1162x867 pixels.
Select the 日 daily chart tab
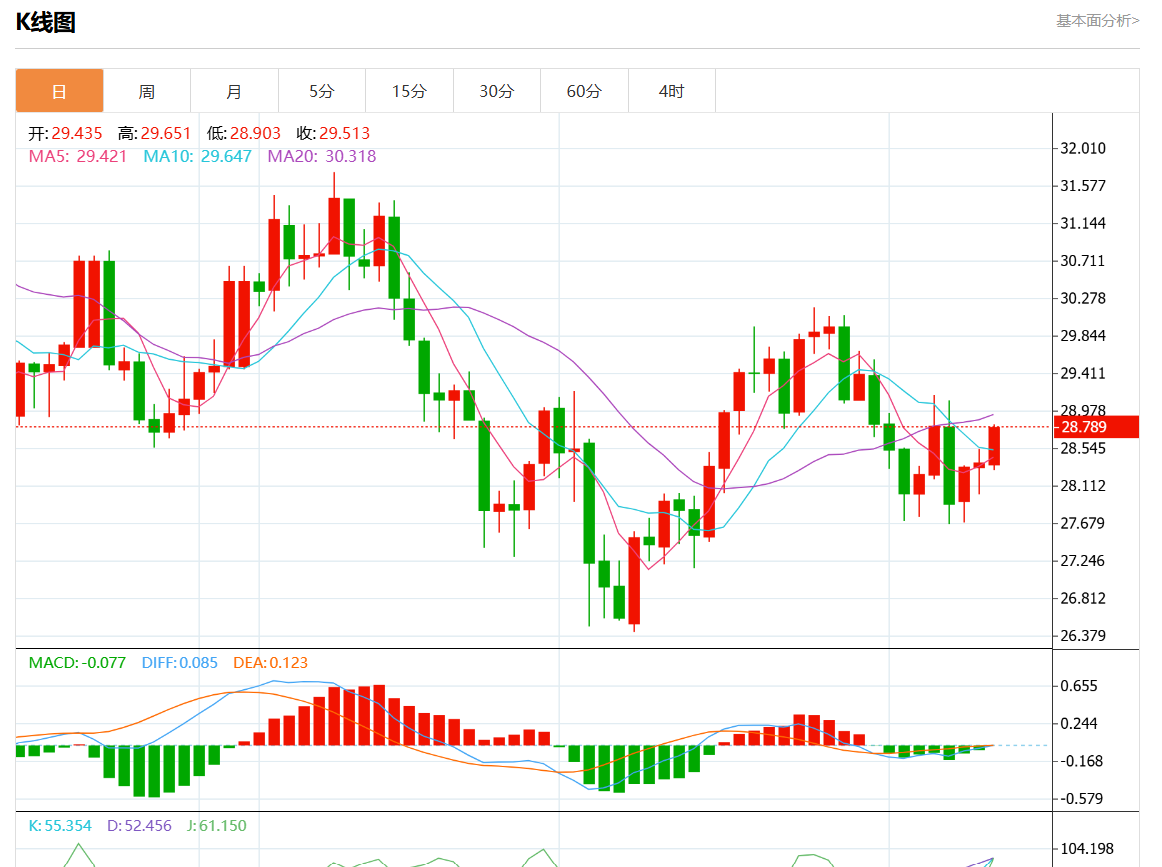(x=59, y=91)
